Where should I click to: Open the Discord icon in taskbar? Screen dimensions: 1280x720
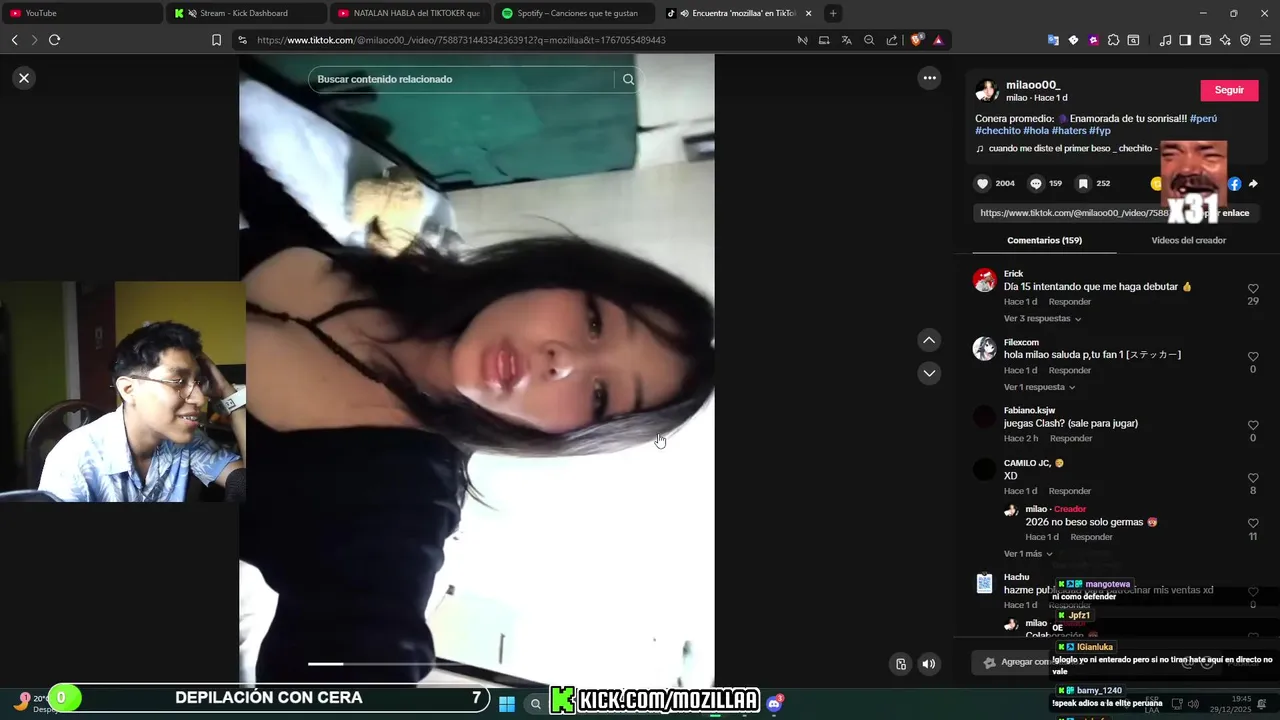pos(774,704)
